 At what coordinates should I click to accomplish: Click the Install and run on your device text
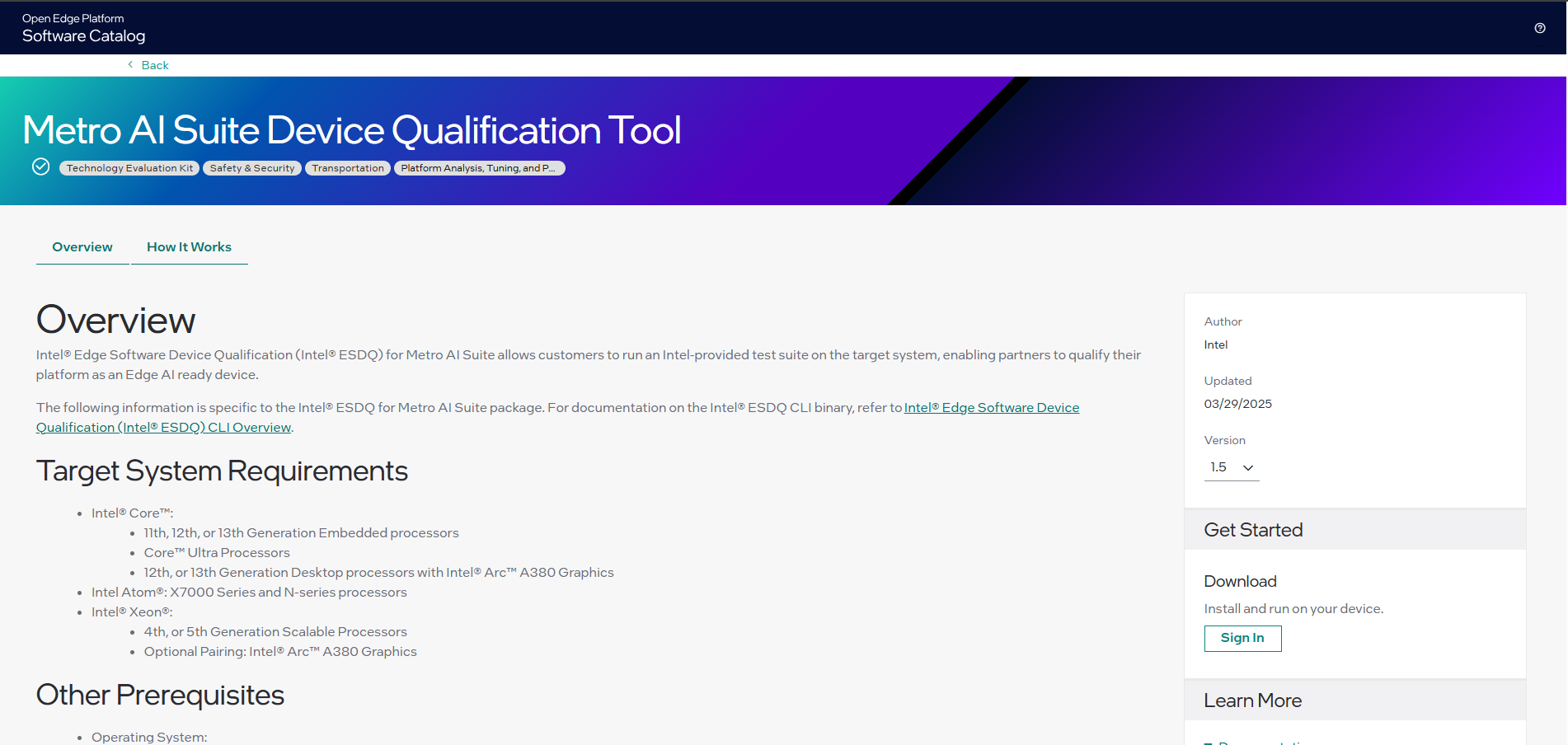(1293, 609)
